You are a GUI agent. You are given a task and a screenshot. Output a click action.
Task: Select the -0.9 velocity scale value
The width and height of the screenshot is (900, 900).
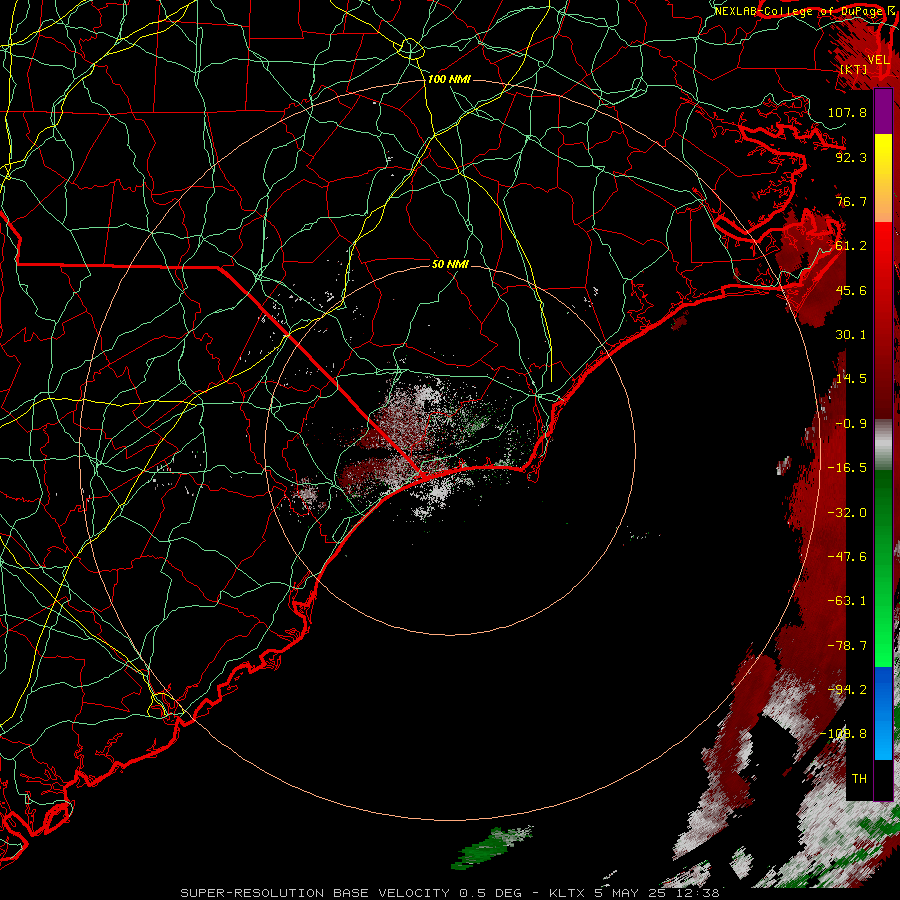coord(851,424)
